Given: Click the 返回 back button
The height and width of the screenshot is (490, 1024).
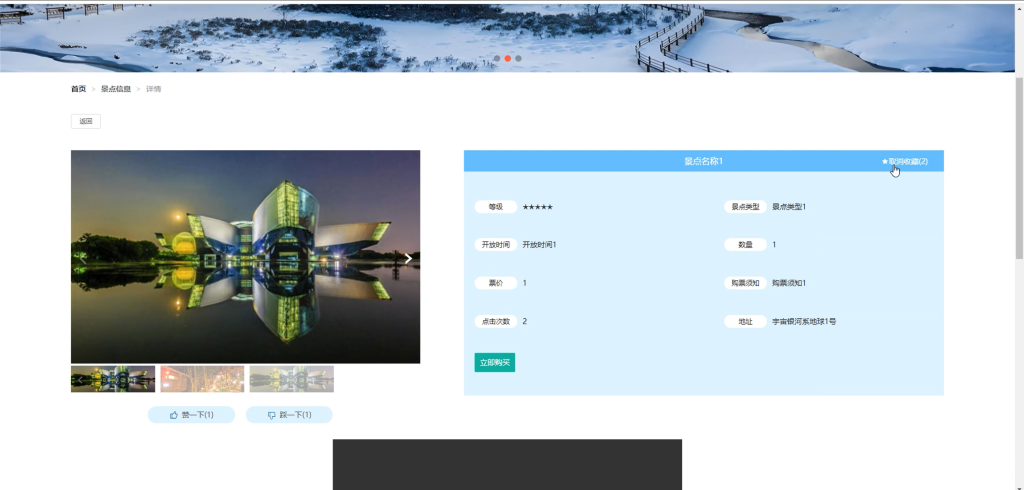Looking at the screenshot, I should (86, 121).
